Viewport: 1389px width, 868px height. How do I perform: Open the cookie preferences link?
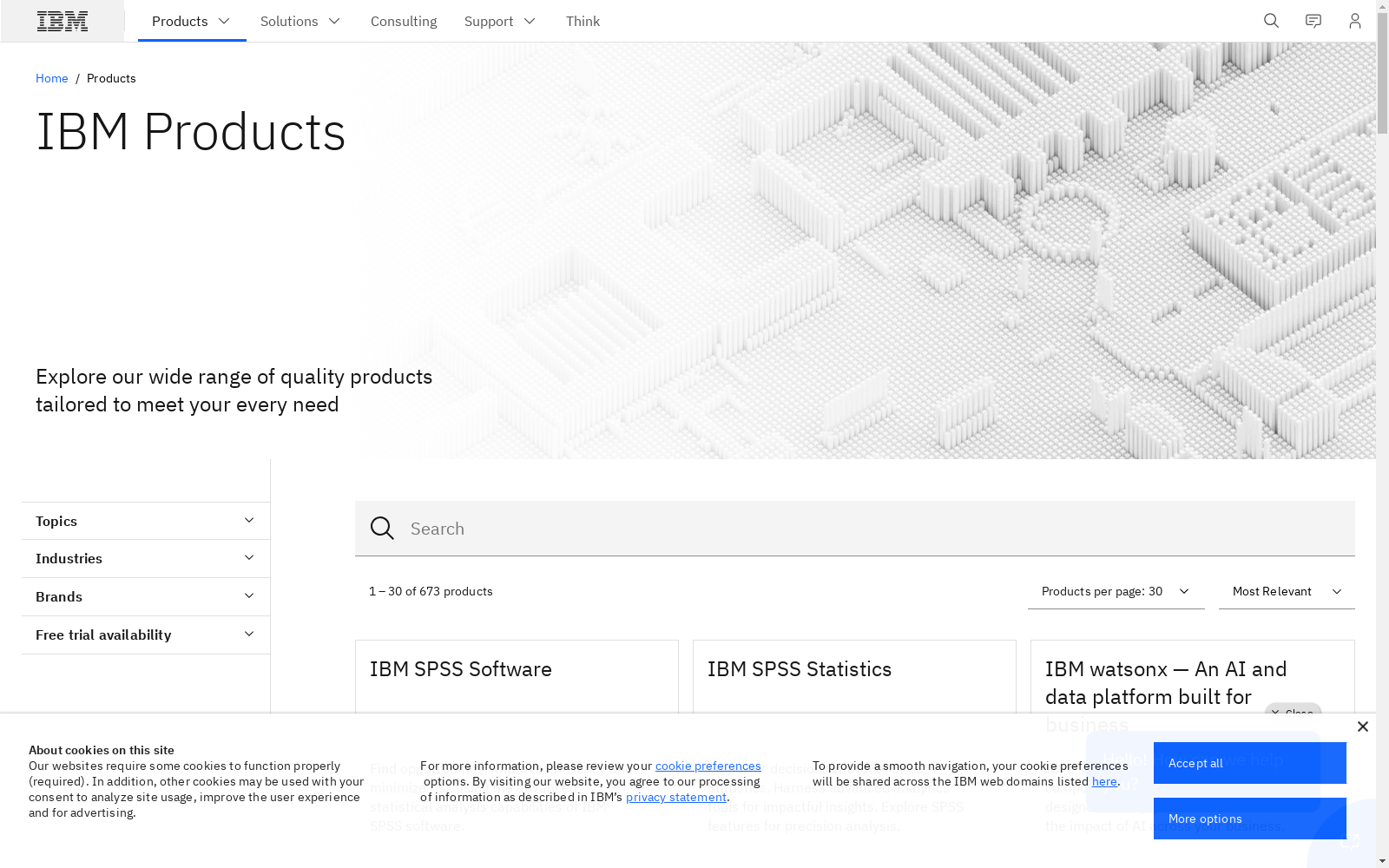coord(708,766)
